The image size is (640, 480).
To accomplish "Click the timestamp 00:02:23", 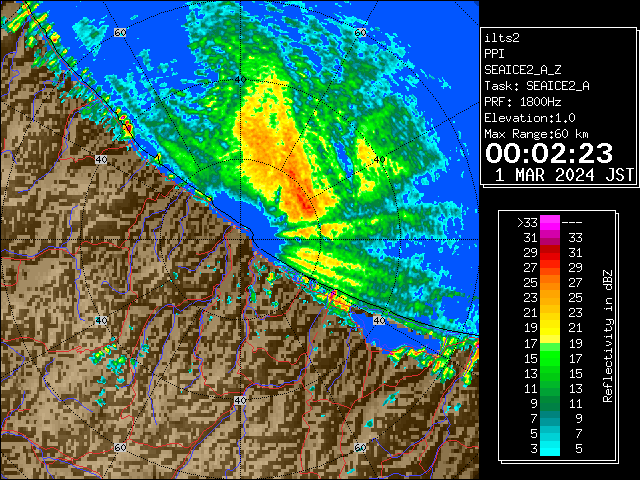I will coord(549,153).
